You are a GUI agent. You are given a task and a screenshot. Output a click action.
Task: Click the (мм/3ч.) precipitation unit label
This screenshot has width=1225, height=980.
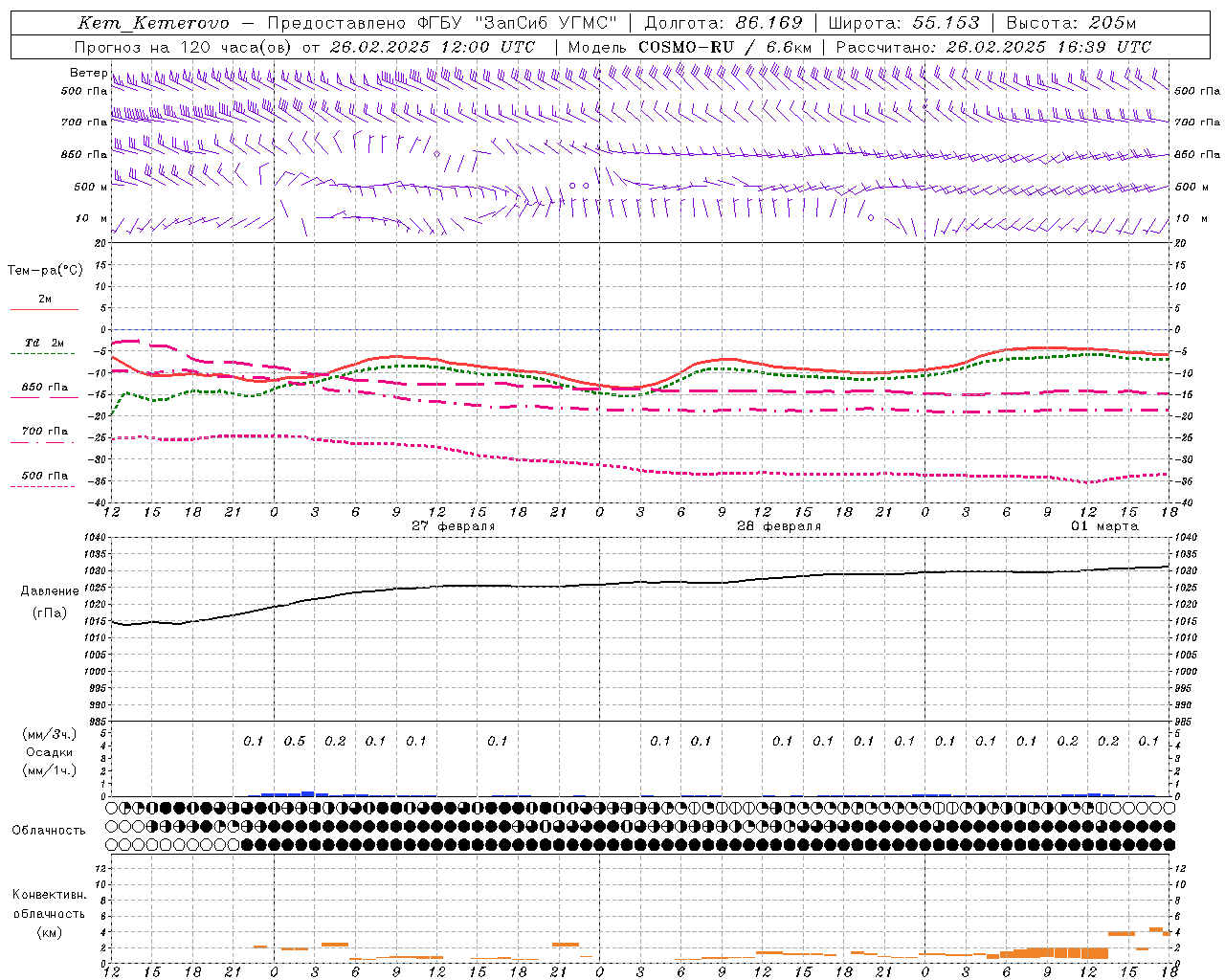pos(50,734)
